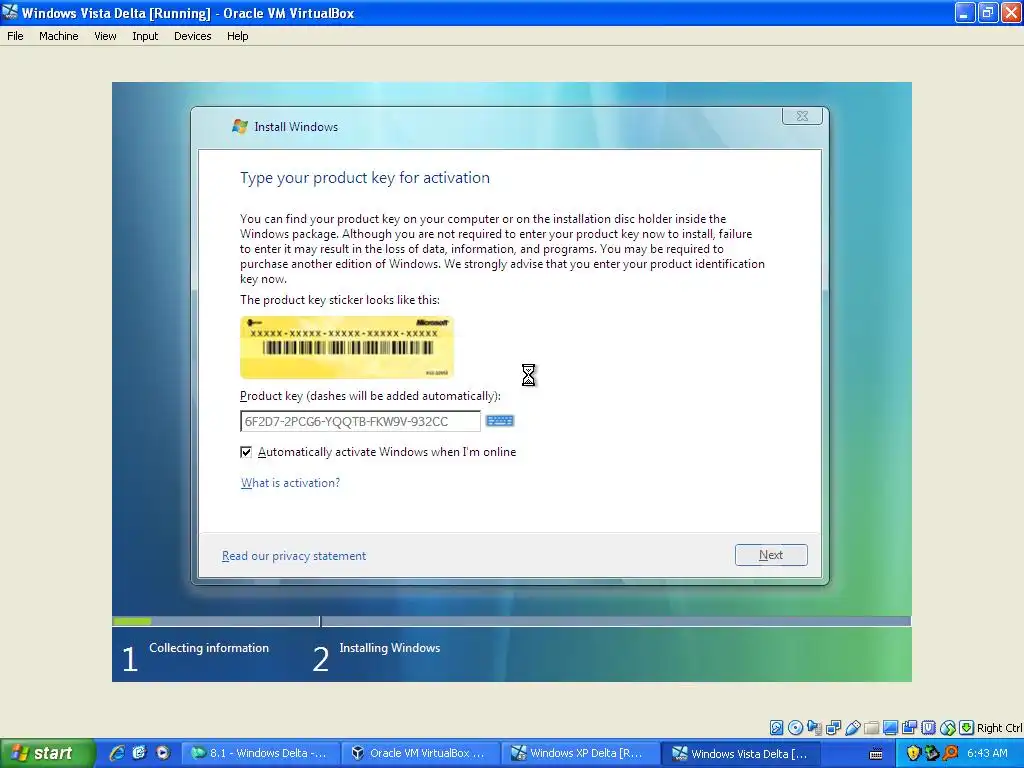Switch to Oracle VM VirtualBox Manager taskbar button
The image size is (1024, 768).
coord(421,753)
